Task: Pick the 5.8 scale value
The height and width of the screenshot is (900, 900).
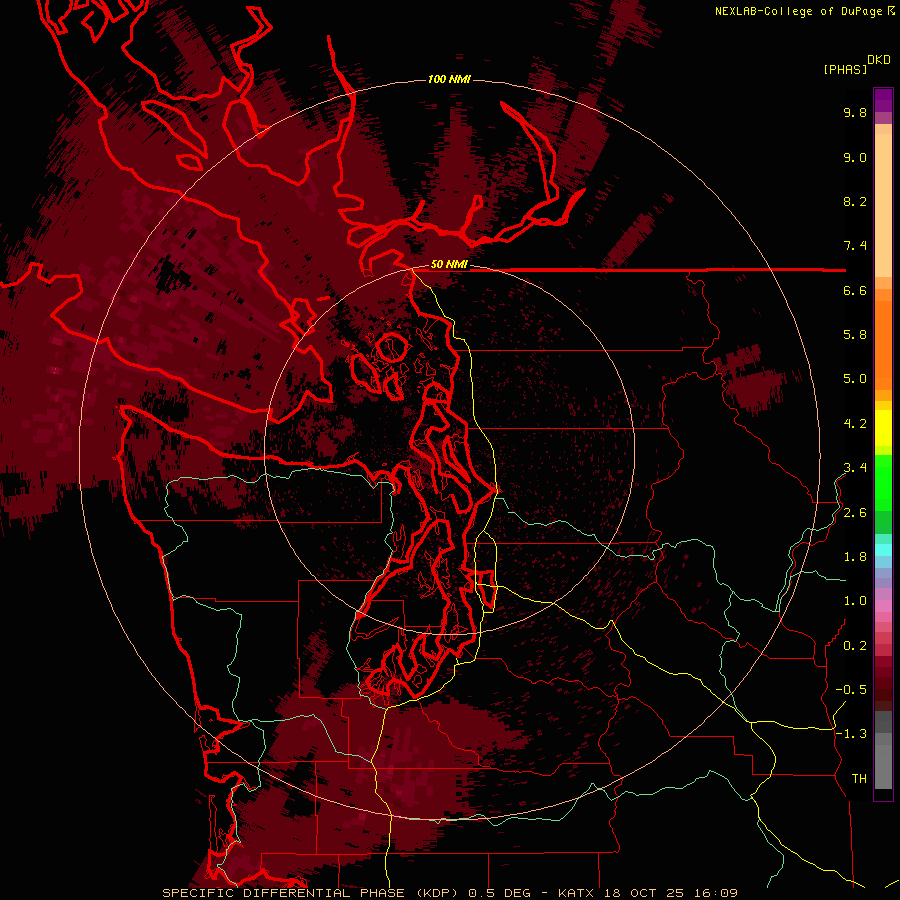Action: [855, 335]
